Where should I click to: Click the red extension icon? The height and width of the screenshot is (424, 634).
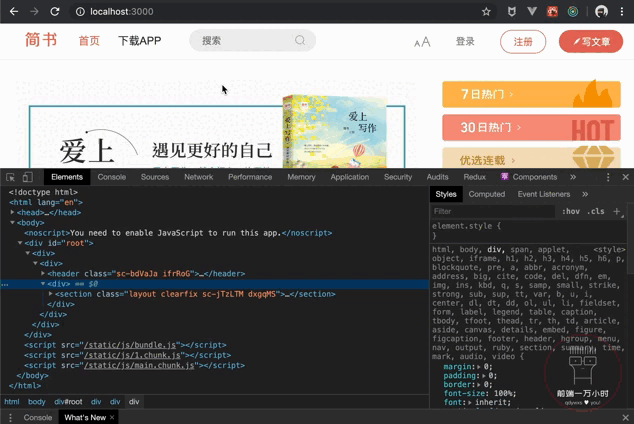pos(552,12)
